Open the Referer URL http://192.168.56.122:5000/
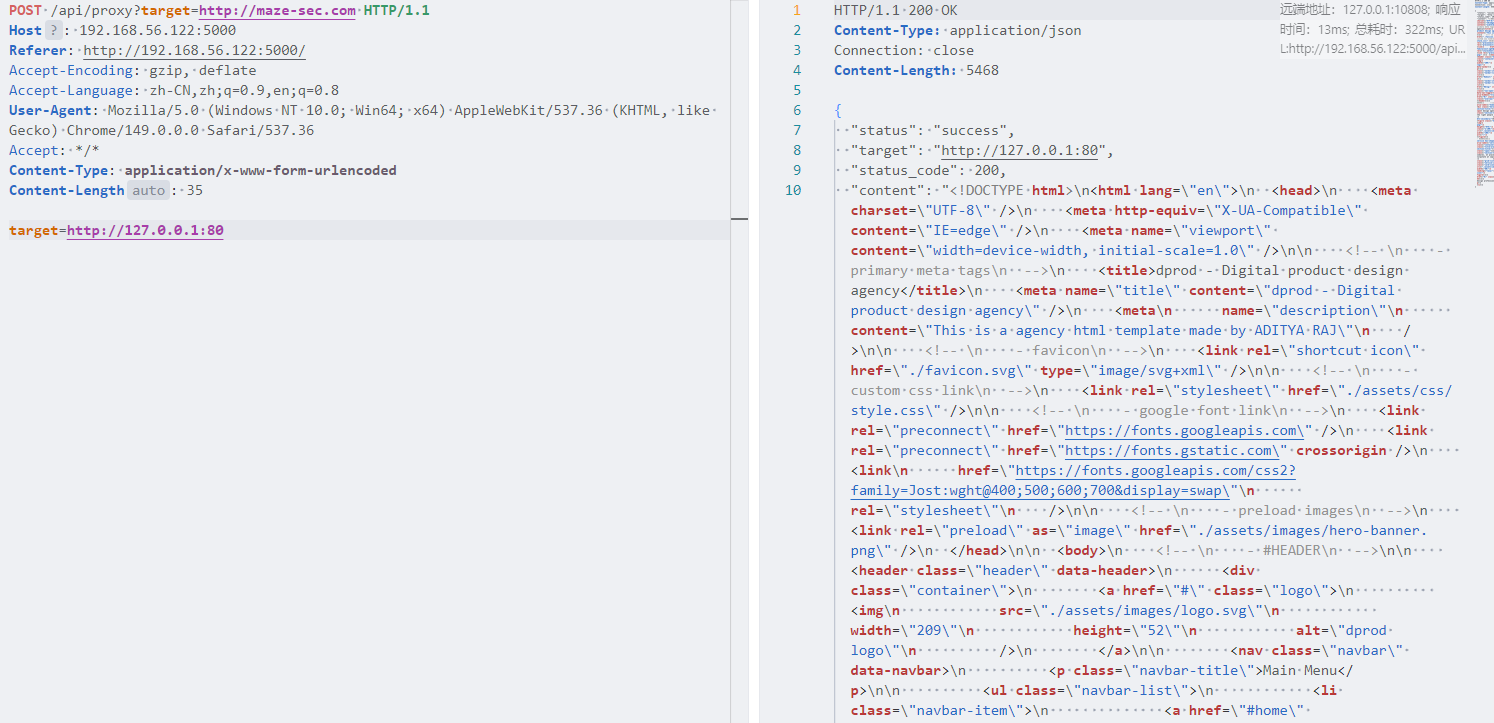This screenshot has height=723, width=1494. pyautogui.click(x=194, y=50)
